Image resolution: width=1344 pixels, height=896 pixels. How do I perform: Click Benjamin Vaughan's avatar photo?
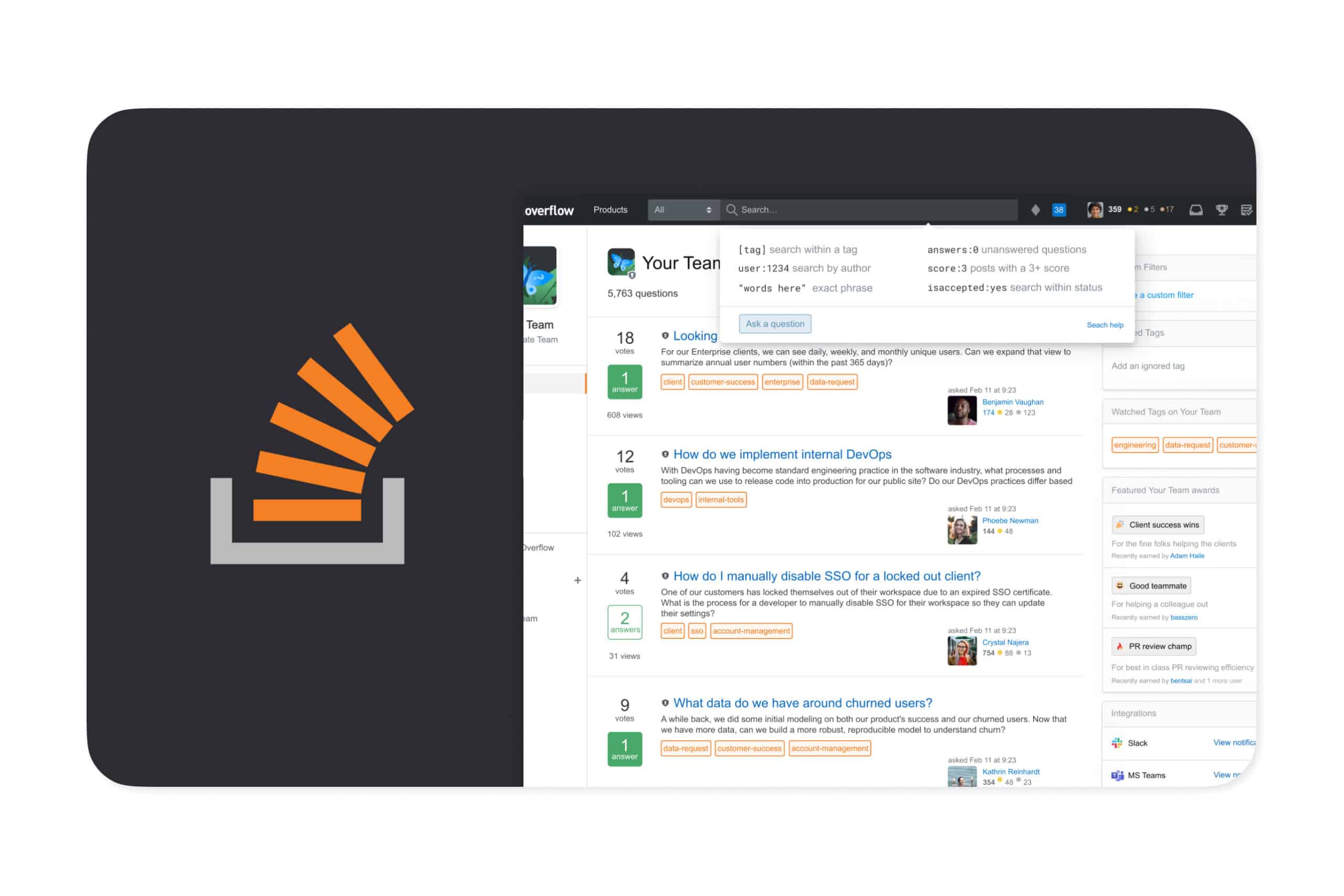pos(962,410)
